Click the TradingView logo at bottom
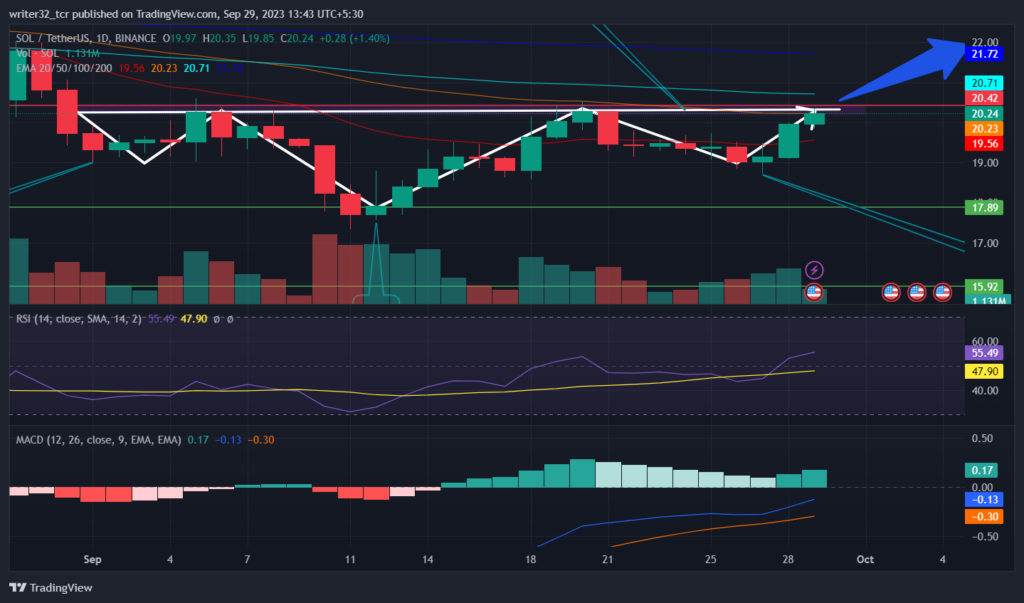The image size is (1024, 603). click(x=51, y=587)
